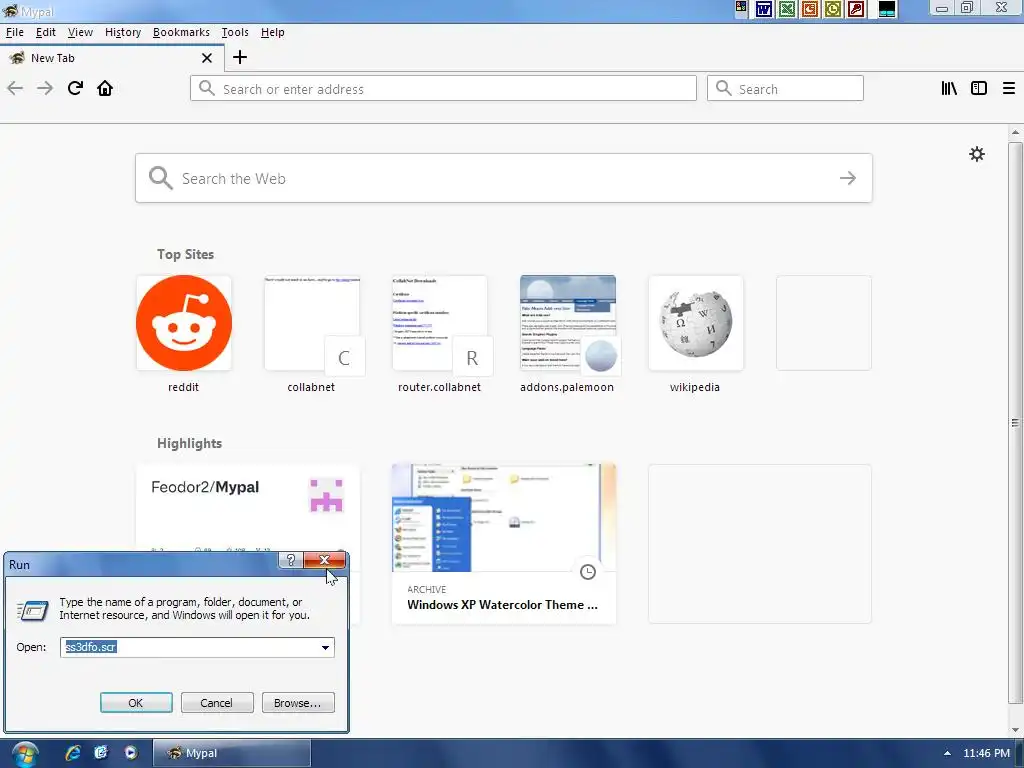Close the New Tab tab
This screenshot has height=768, width=1024.
207,58
